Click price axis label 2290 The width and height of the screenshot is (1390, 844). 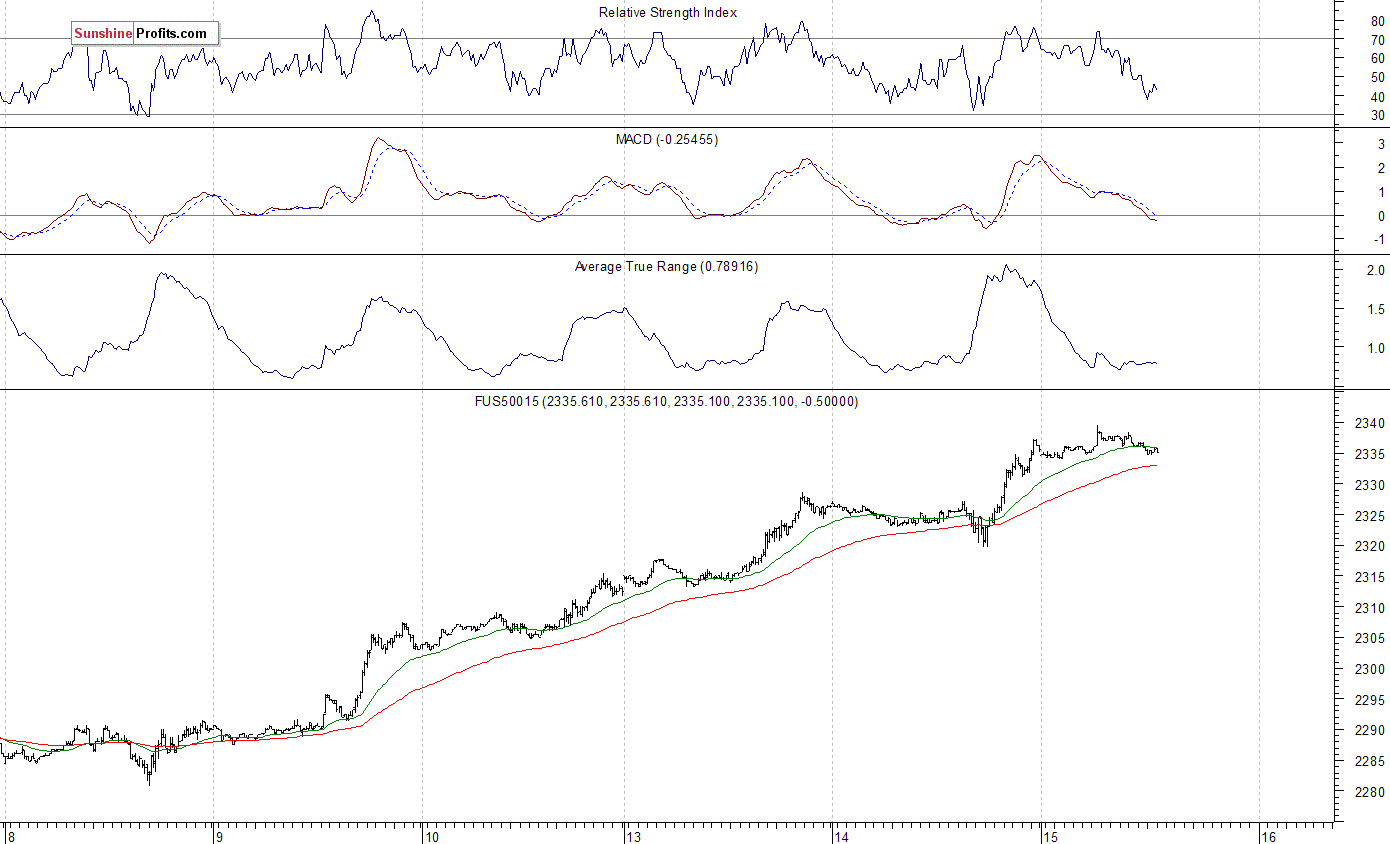coord(1370,731)
